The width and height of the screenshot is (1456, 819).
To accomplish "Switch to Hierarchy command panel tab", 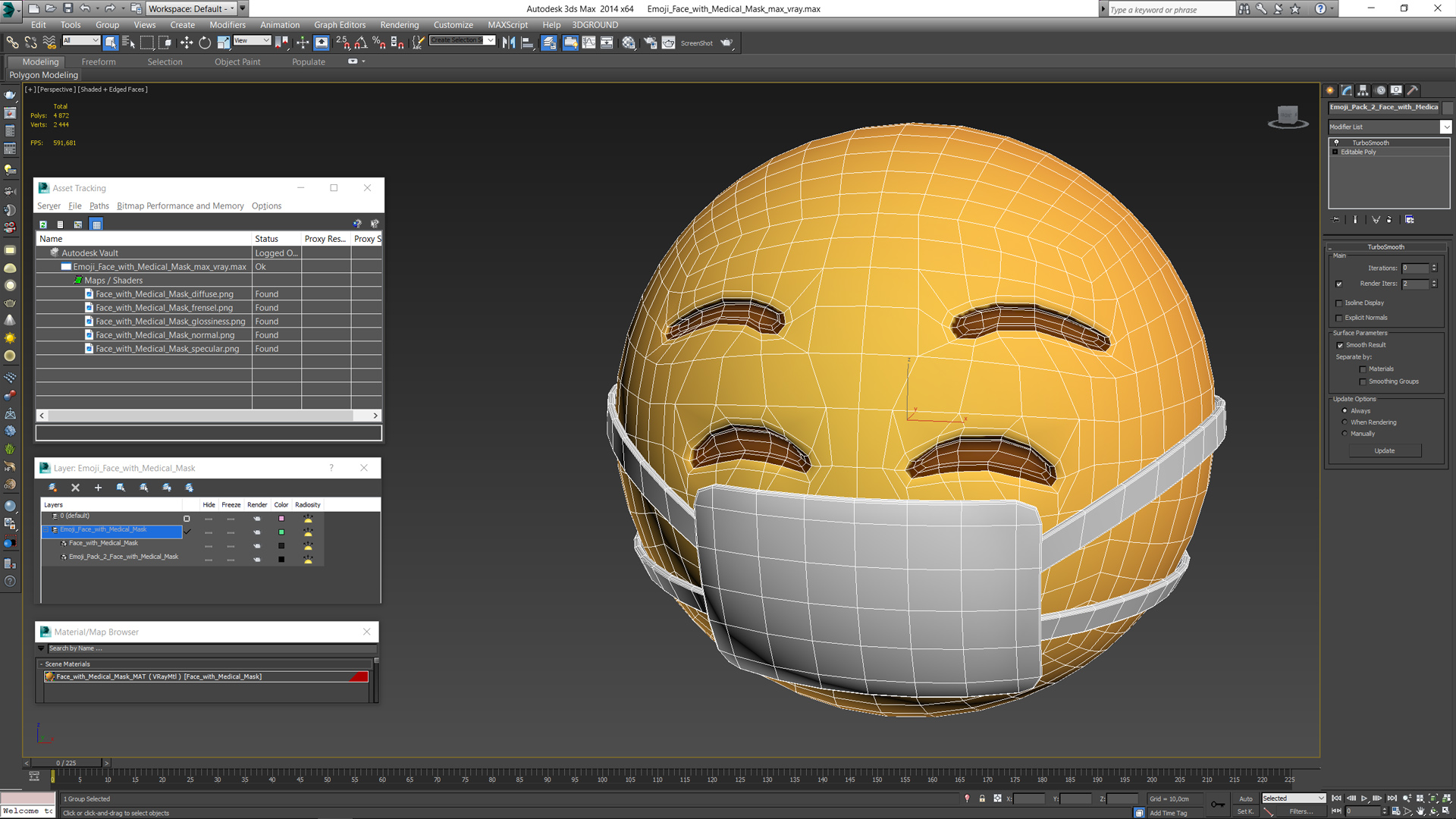I will (x=1363, y=90).
